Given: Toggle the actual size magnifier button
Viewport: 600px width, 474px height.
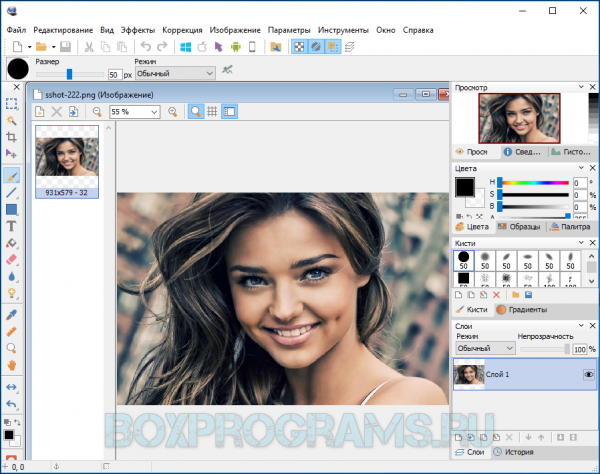Looking at the screenshot, I should 196,112.
